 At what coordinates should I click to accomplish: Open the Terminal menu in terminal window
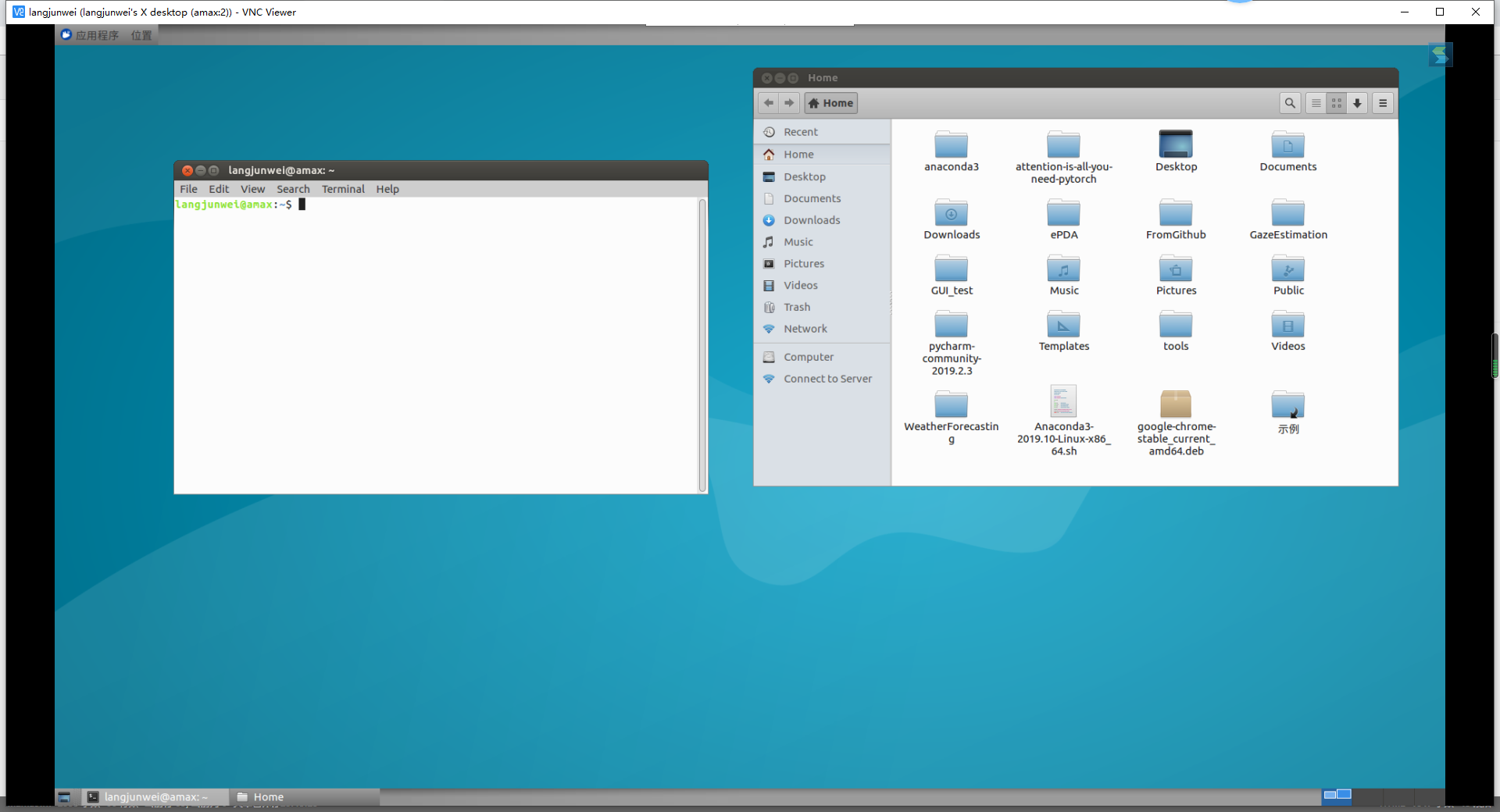[343, 188]
